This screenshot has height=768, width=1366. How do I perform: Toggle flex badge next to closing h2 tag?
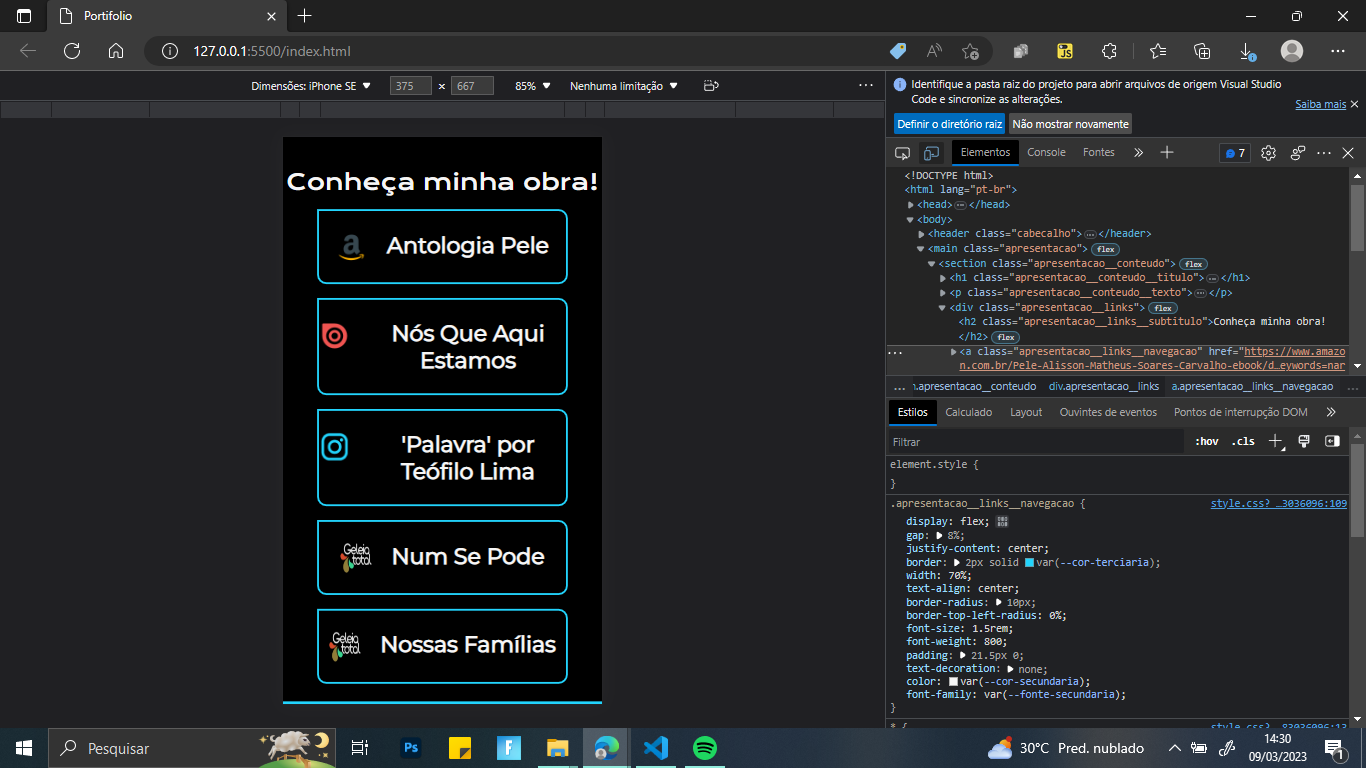1005,337
